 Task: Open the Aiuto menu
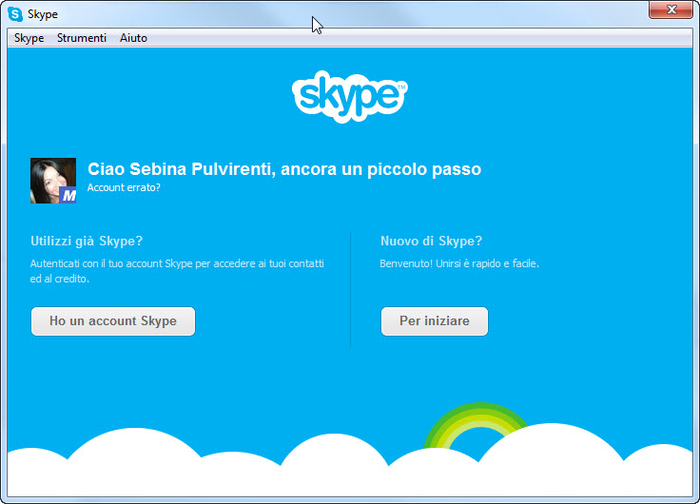[133, 38]
